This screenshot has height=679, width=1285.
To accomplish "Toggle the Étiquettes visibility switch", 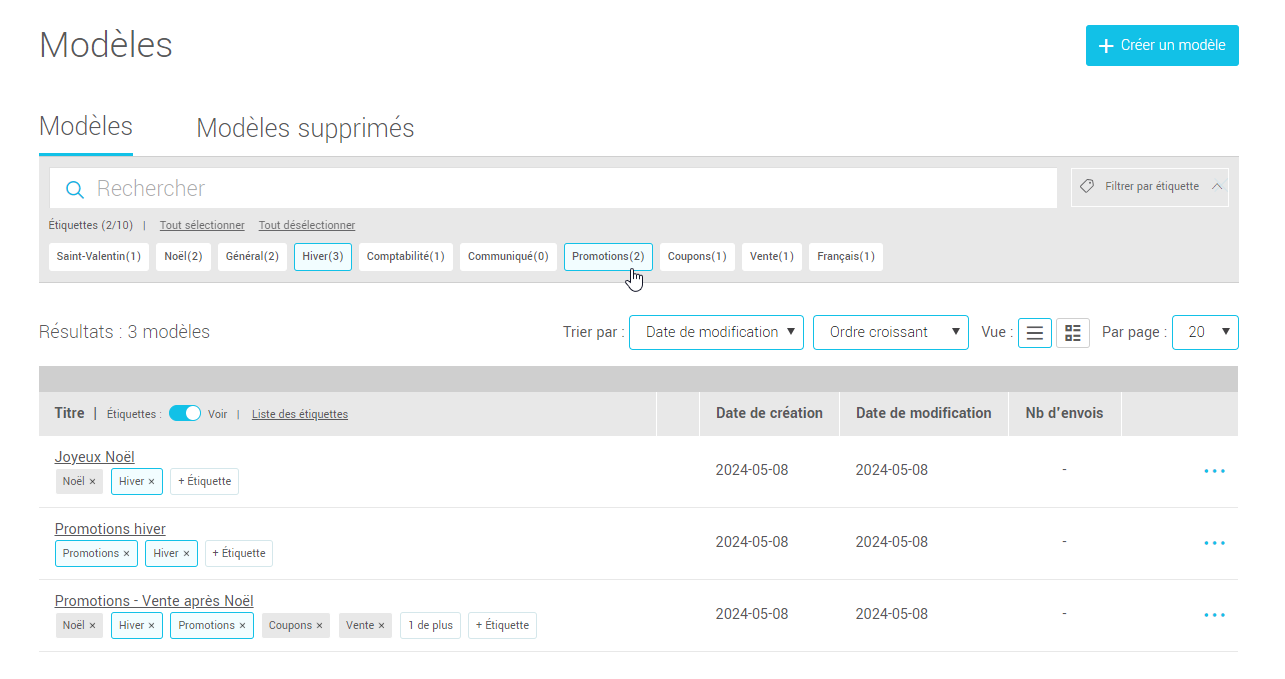I will [x=185, y=414].
